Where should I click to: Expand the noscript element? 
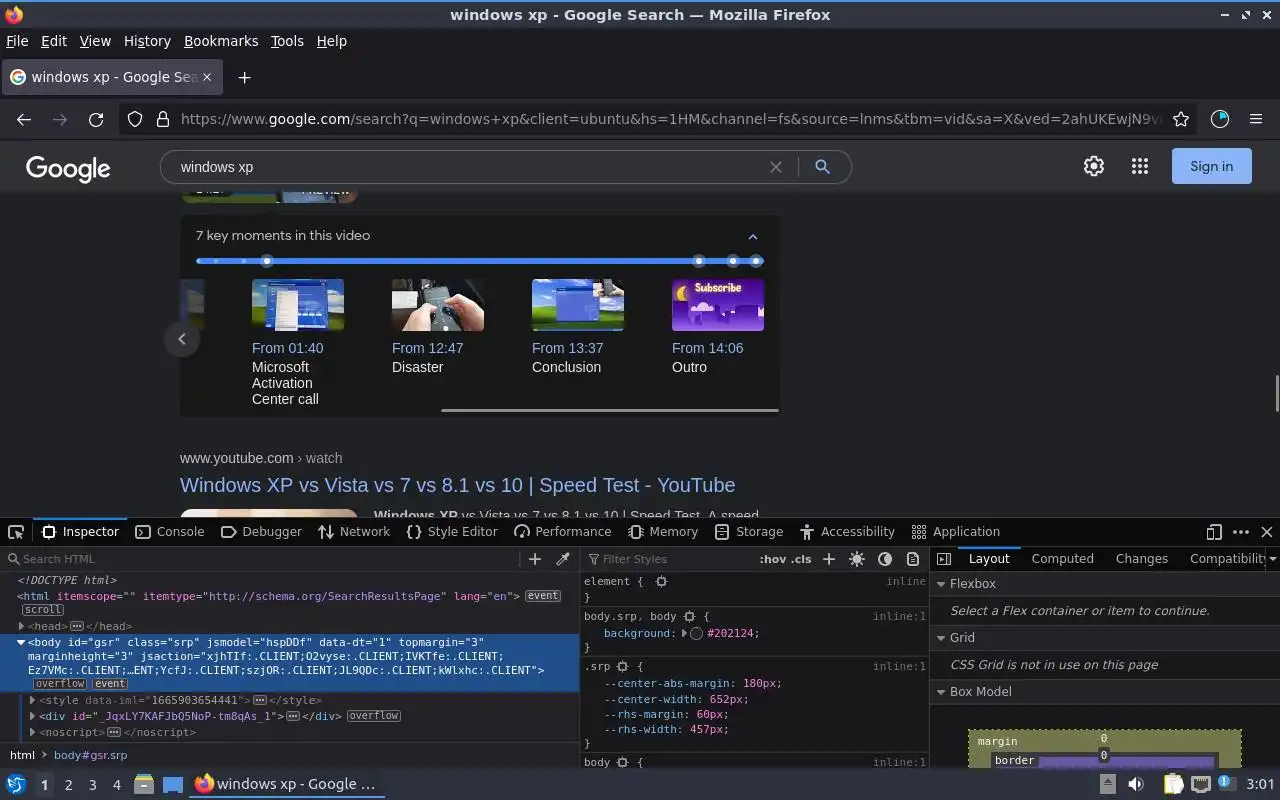pyautogui.click(x=33, y=732)
